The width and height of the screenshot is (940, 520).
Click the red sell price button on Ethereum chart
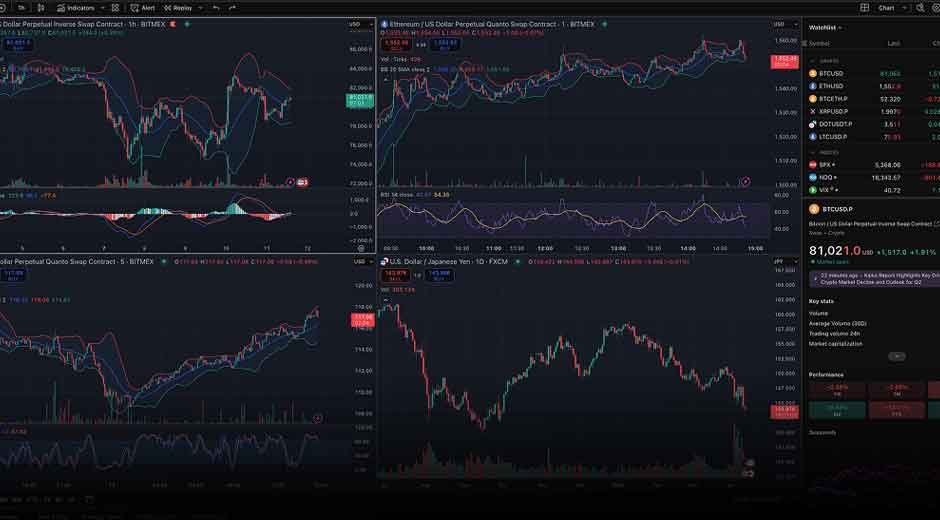[x=397, y=44]
